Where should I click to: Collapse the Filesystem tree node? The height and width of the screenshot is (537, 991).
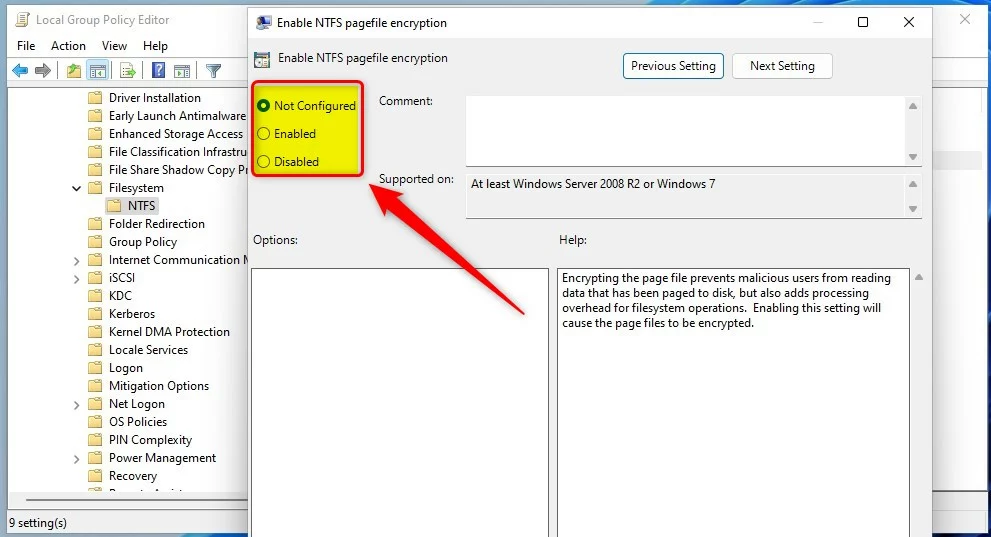[76, 188]
